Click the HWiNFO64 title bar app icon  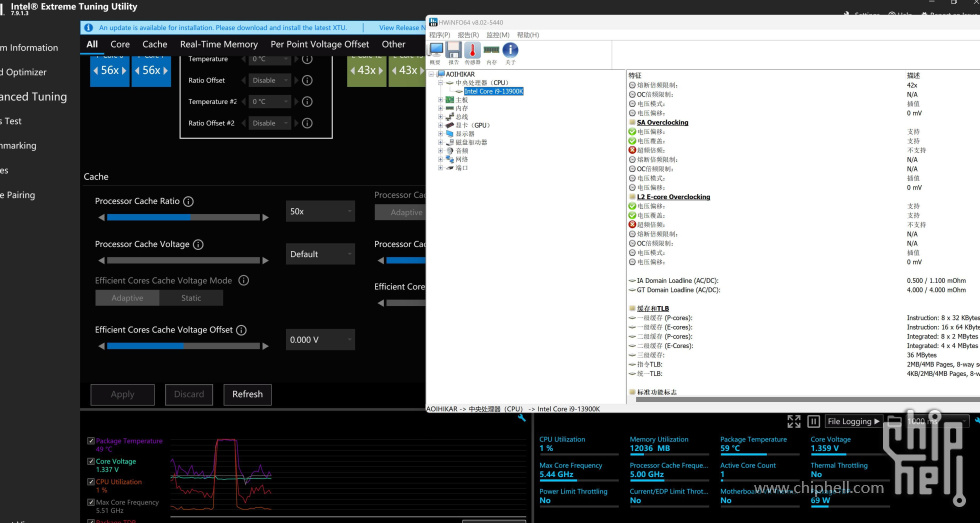pyautogui.click(x=434, y=22)
